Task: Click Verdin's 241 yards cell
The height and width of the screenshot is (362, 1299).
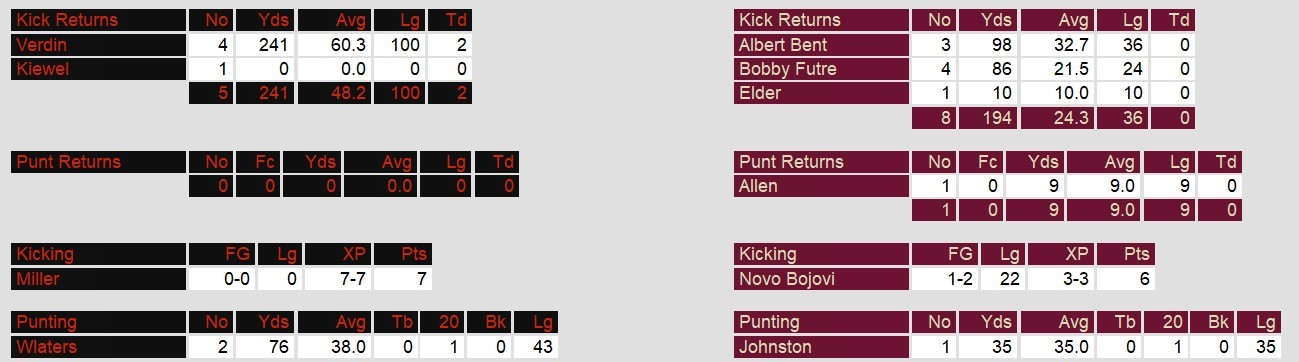Action: click(x=265, y=45)
